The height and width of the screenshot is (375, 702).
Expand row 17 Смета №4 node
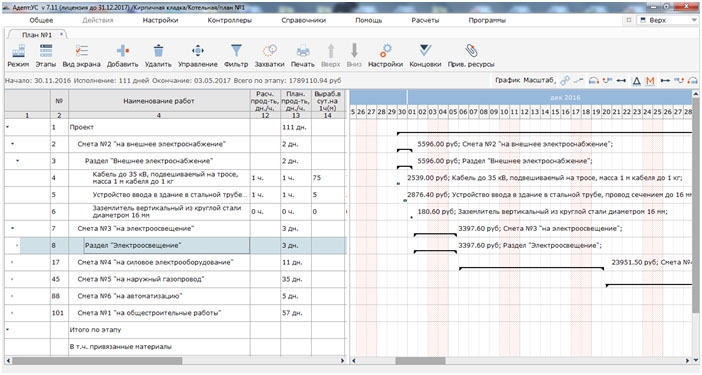(12, 262)
